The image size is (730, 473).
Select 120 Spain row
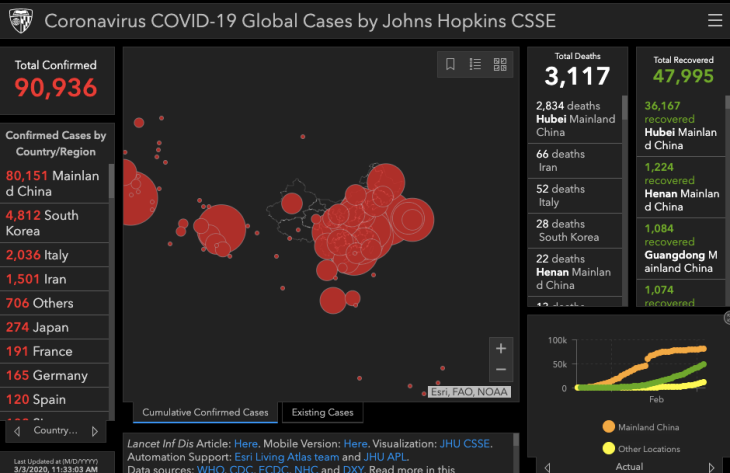pos(54,399)
